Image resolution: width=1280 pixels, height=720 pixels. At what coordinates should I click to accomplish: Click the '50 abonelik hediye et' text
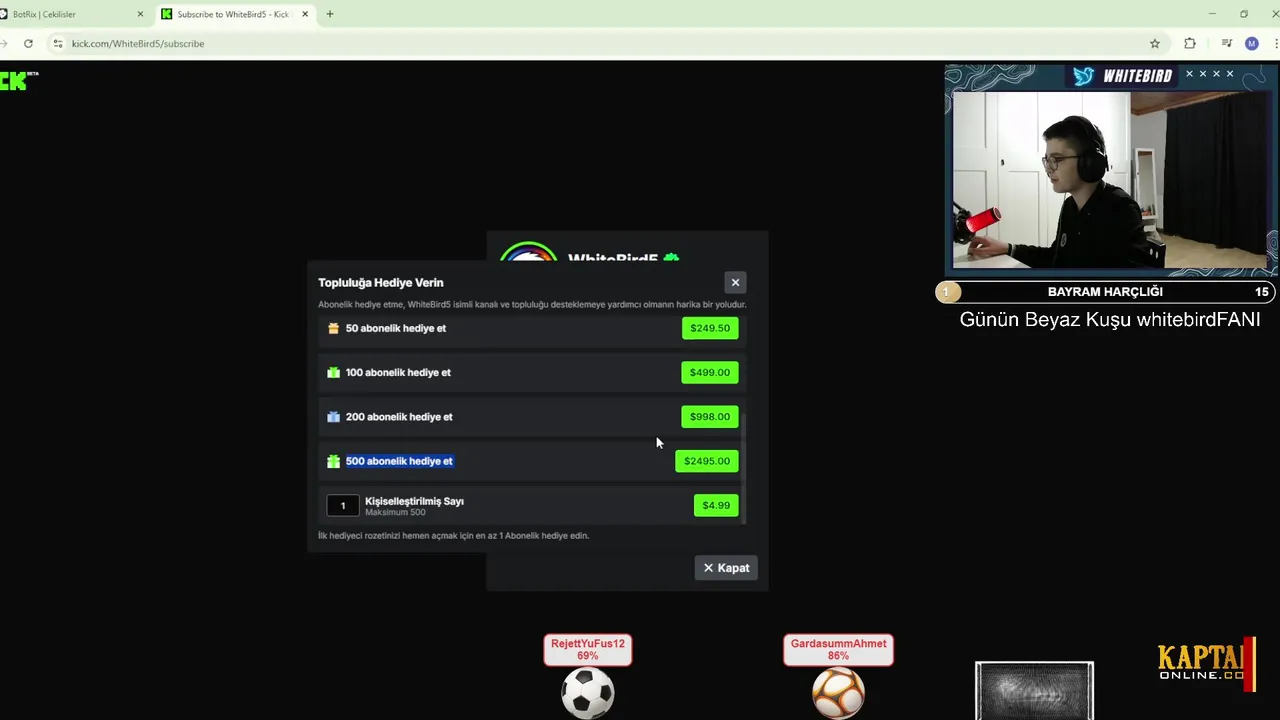396,328
